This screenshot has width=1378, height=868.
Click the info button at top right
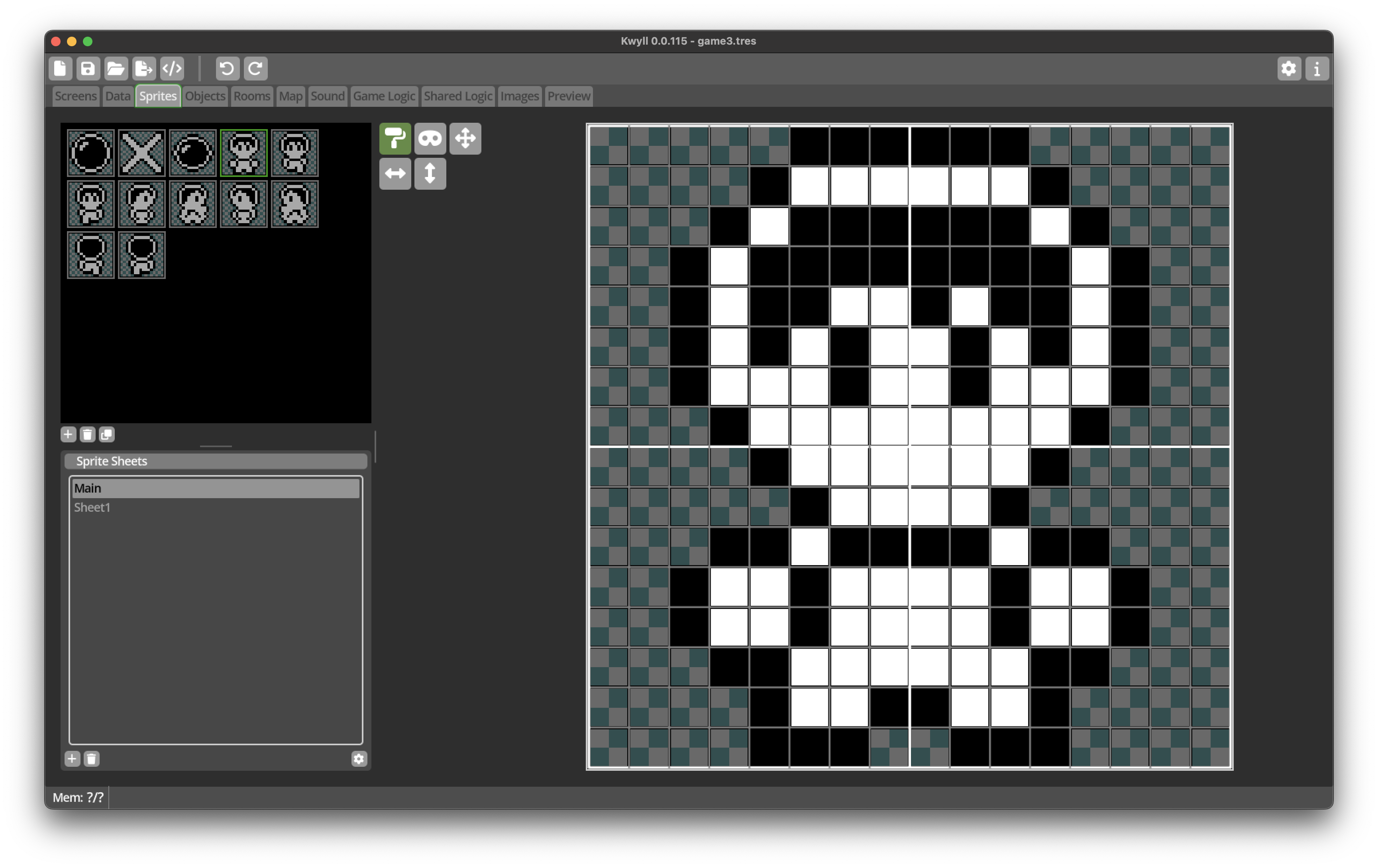[1317, 69]
